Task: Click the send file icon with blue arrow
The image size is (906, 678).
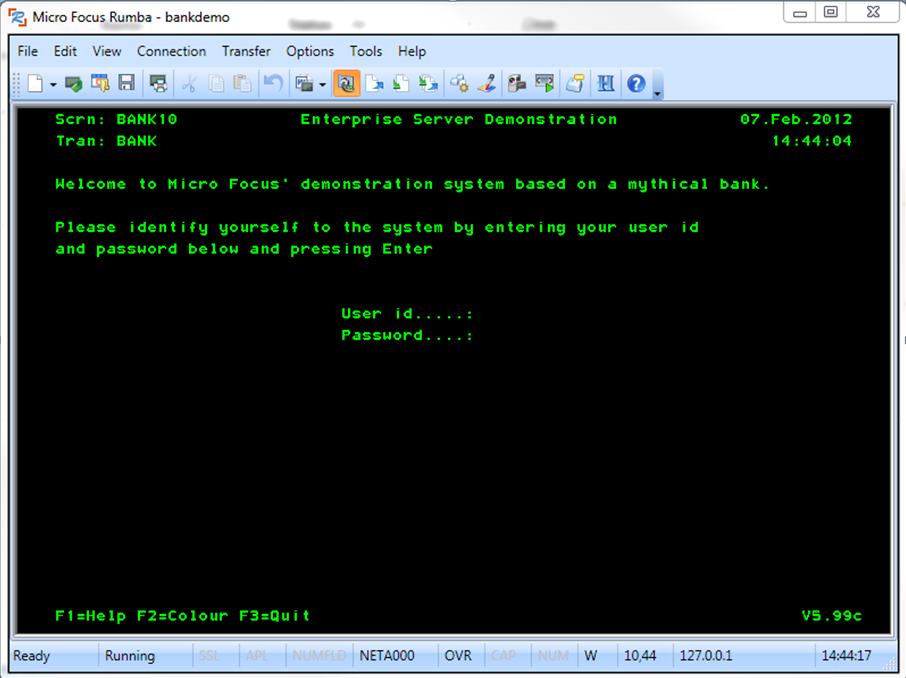Action: (x=374, y=84)
